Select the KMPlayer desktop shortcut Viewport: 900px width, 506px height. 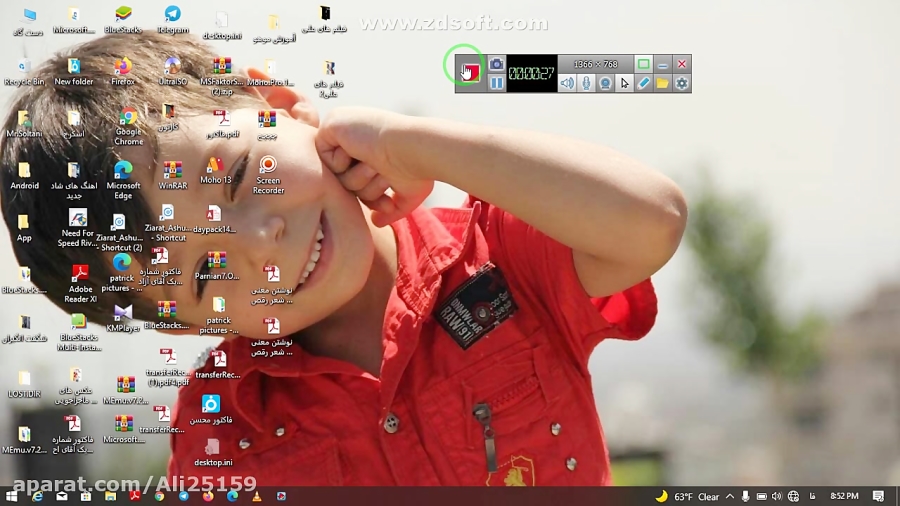click(123, 318)
